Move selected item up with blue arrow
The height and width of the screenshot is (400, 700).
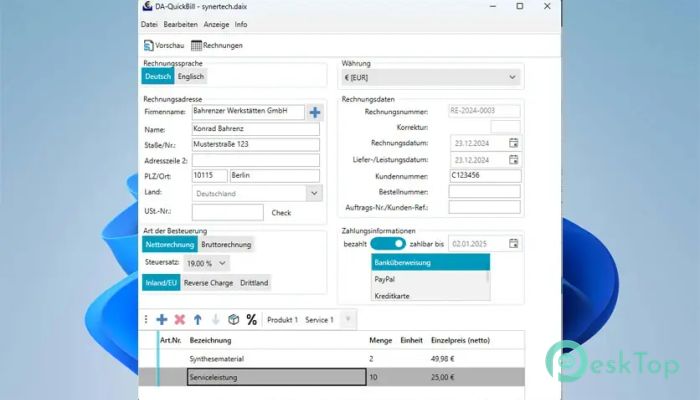coord(197,319)
